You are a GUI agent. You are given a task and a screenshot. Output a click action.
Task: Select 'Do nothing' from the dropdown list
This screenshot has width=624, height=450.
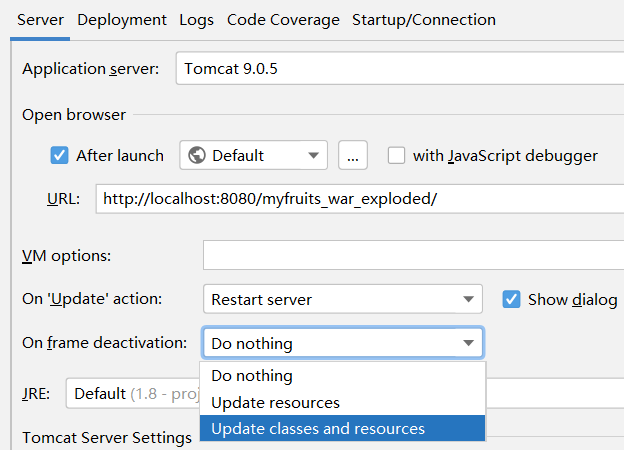(343, 376)
